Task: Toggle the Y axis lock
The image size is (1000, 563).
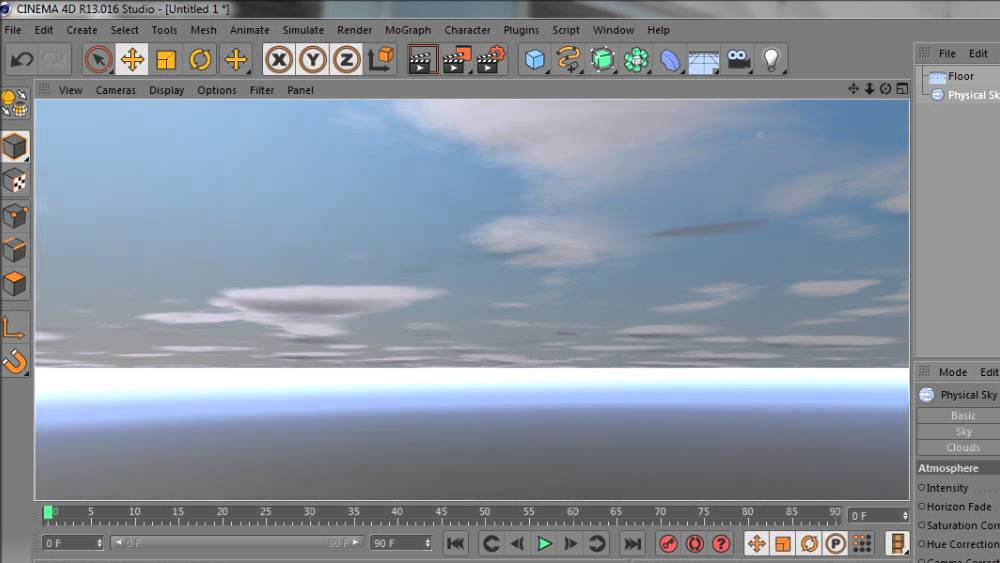Action: (313, 60)
